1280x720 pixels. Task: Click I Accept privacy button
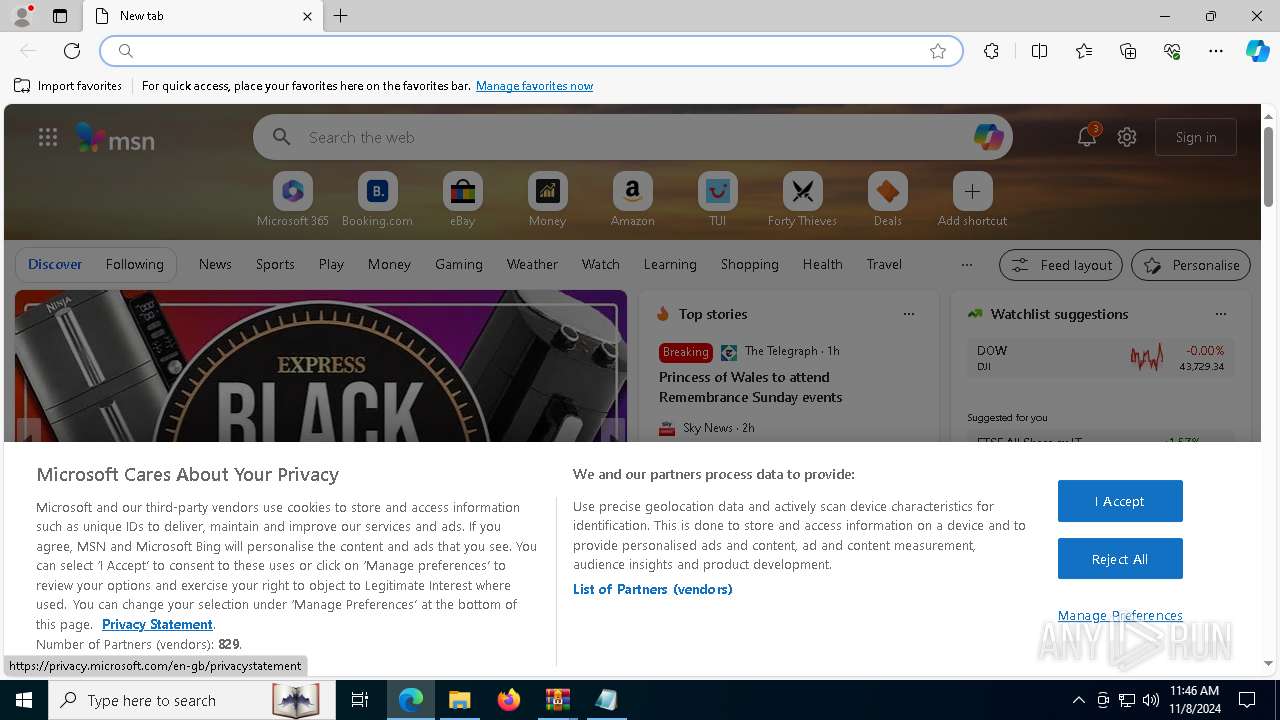pos(1120,501)
